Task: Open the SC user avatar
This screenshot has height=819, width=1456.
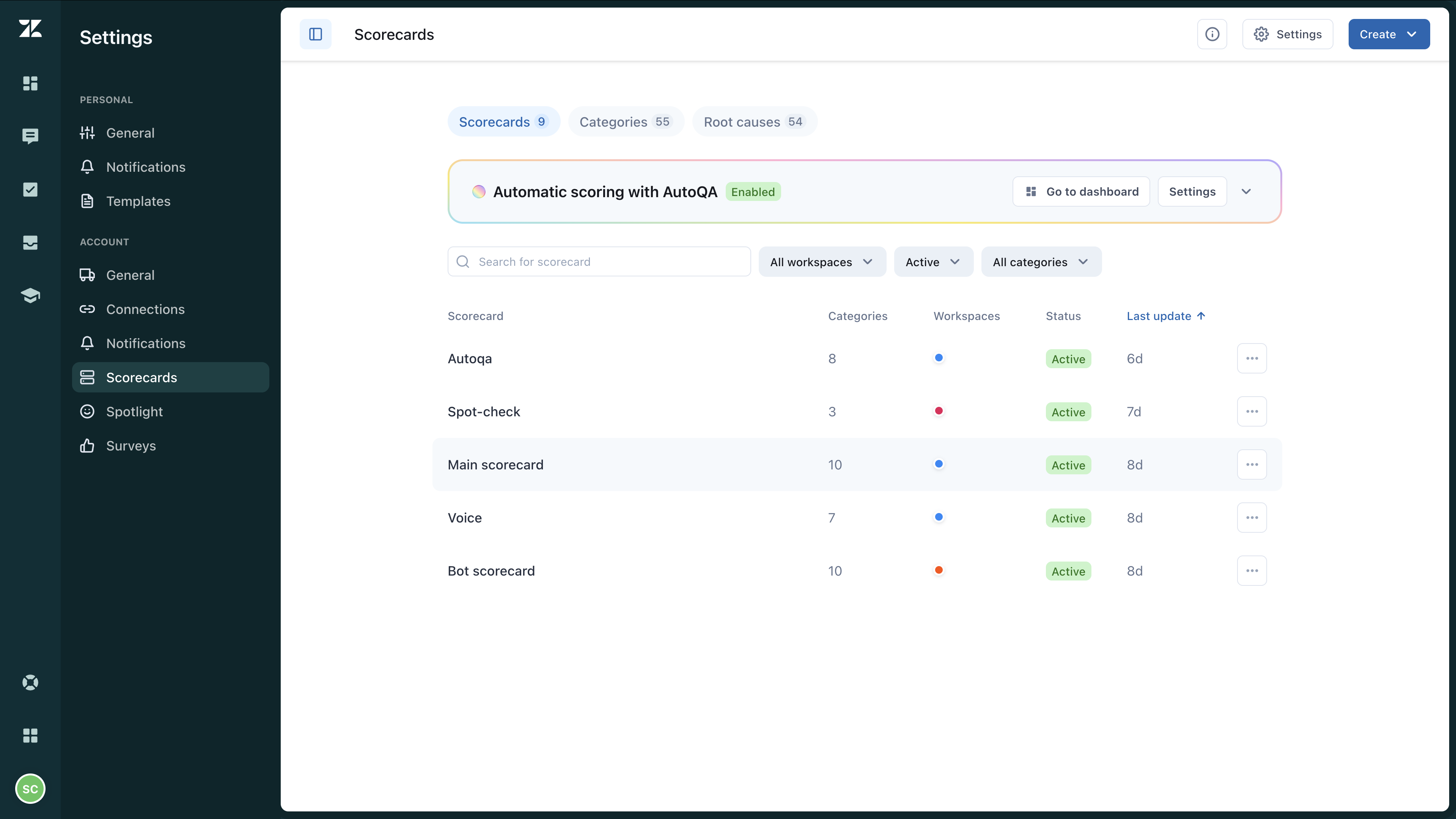Action: pyautogui.click(x=30, y=789)
